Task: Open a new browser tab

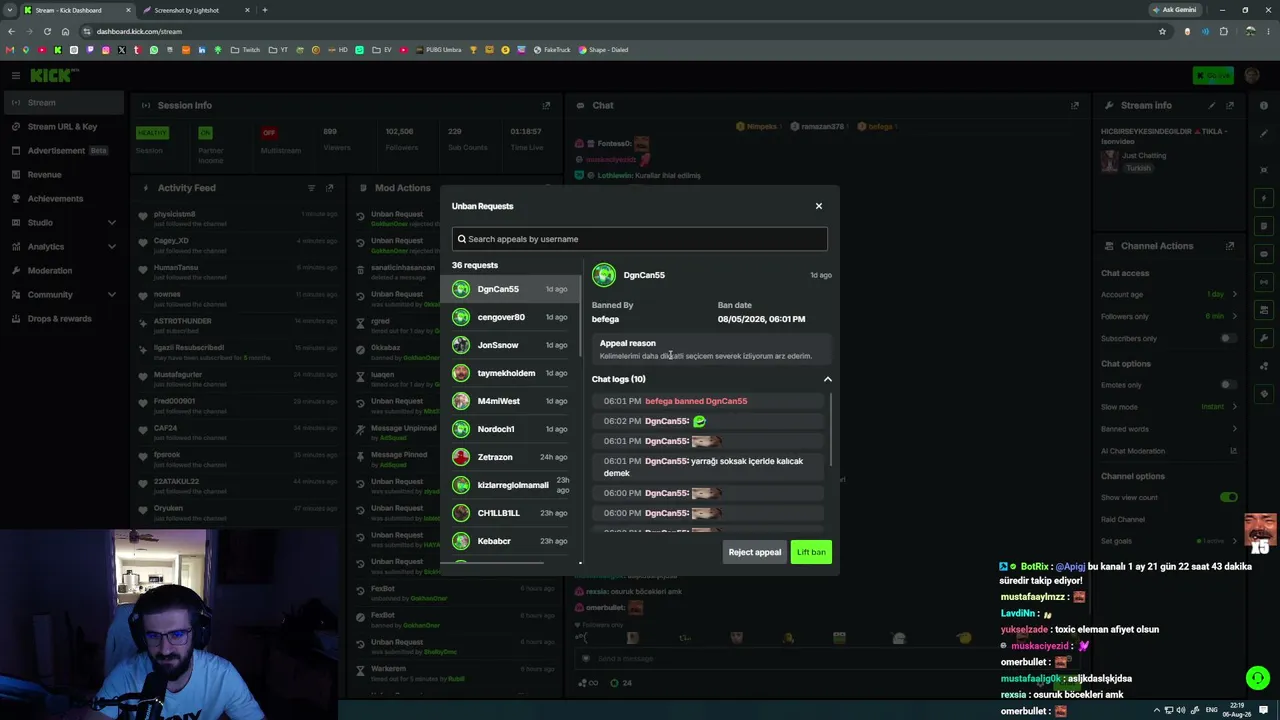Action: (x=264, y=10)
